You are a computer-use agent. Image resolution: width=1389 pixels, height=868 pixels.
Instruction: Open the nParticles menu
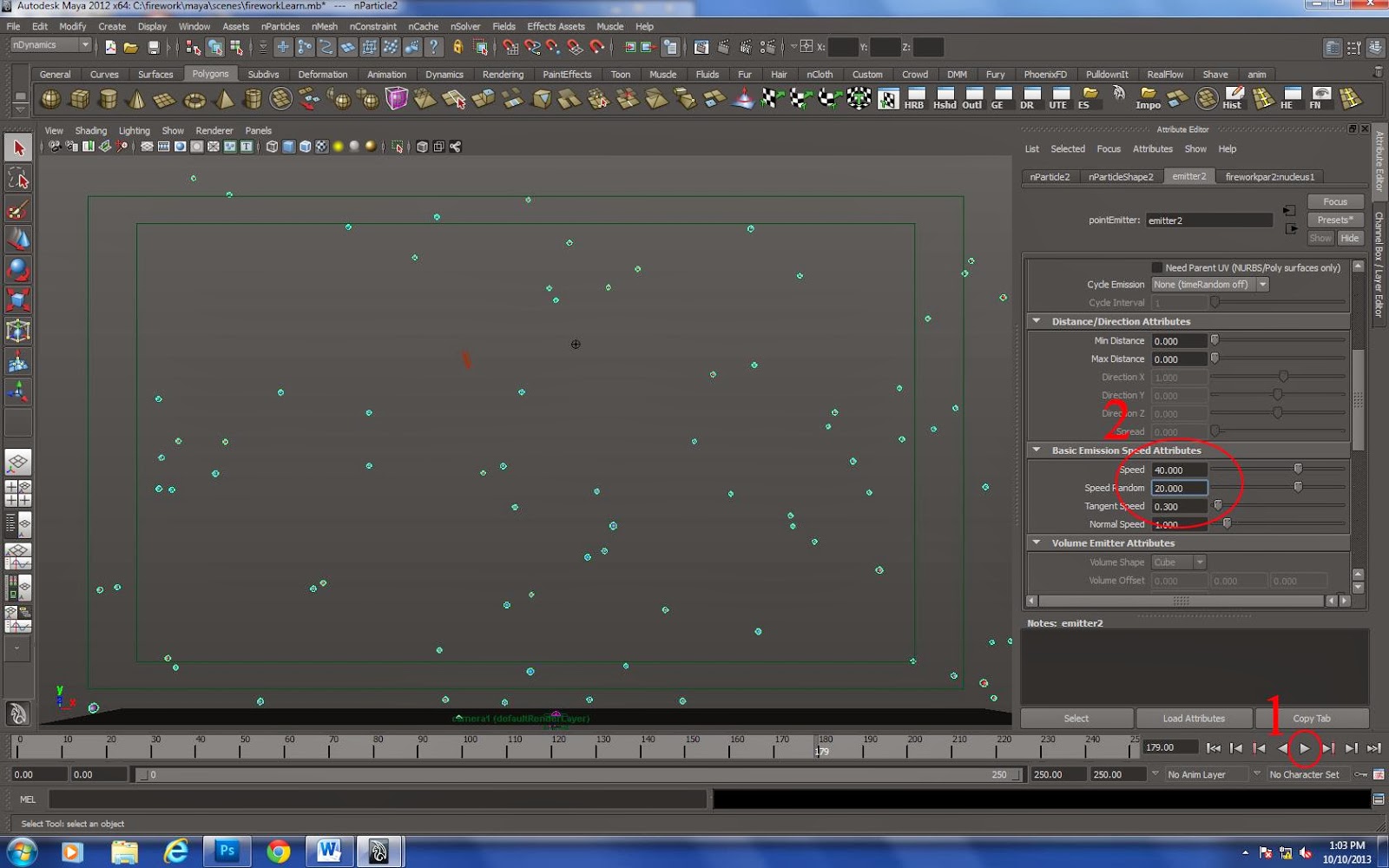[x=280, y=26]
